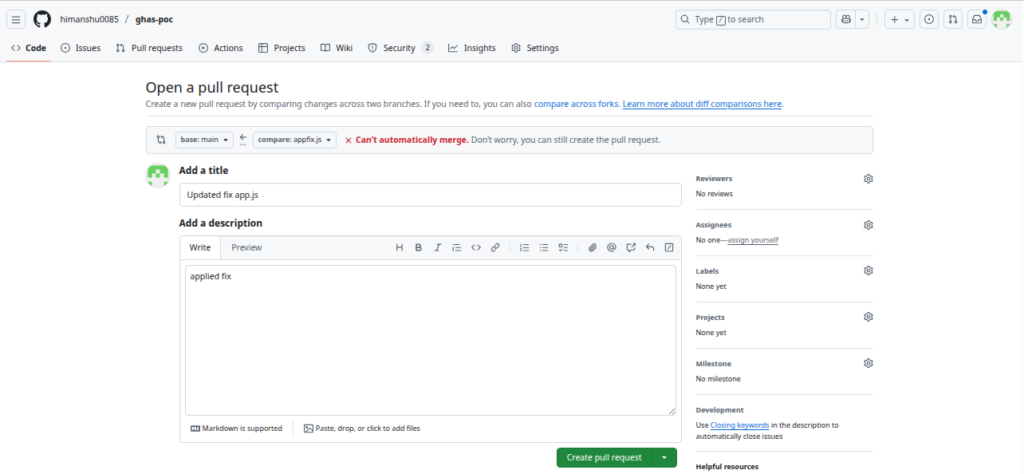
Task: Expand the compare: appfix.js branch dropdown
Action: pos(294,140)
